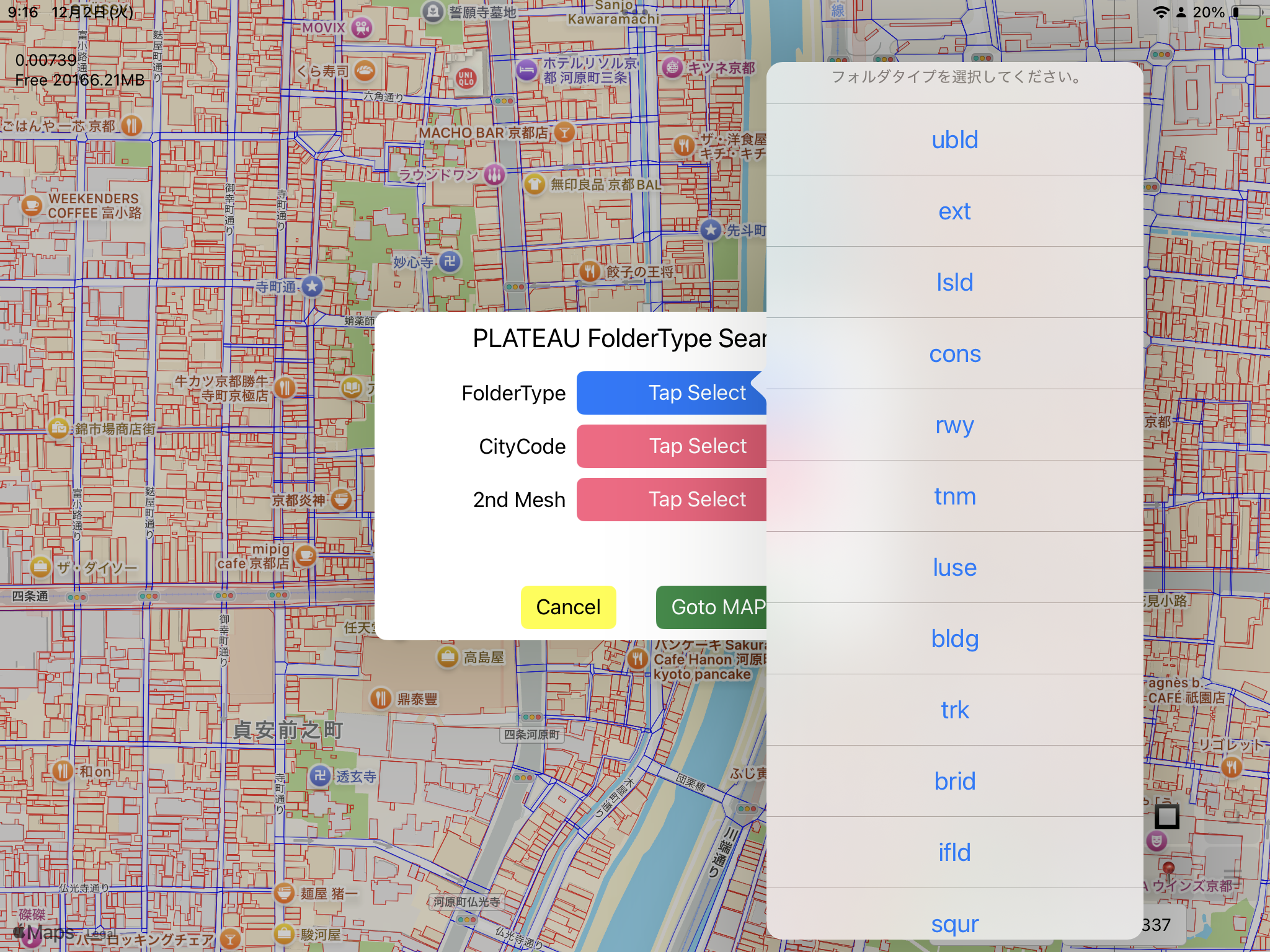Tap the WEEKENDERS COFFEE cafe icon
The height and width of the screenshot is (952, 1270).
(32, 206)
